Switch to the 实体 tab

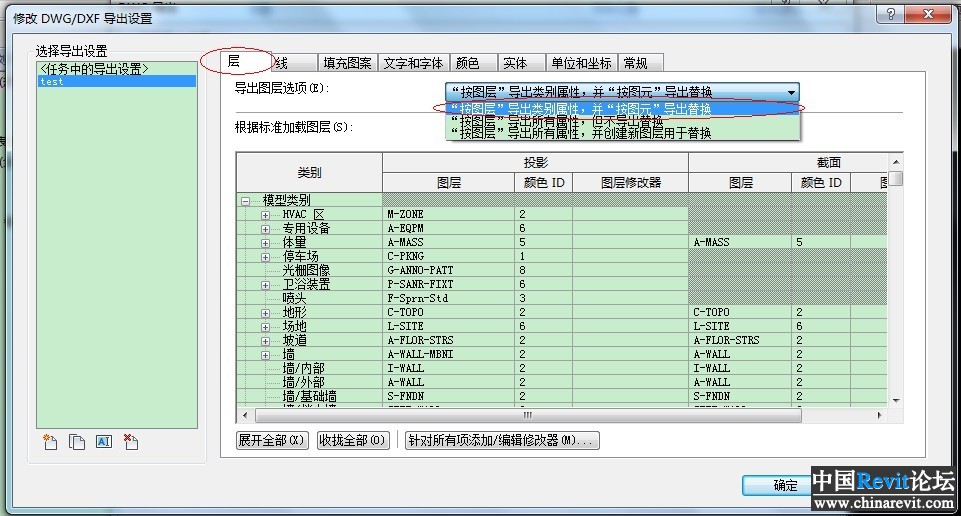pos(521,63)
